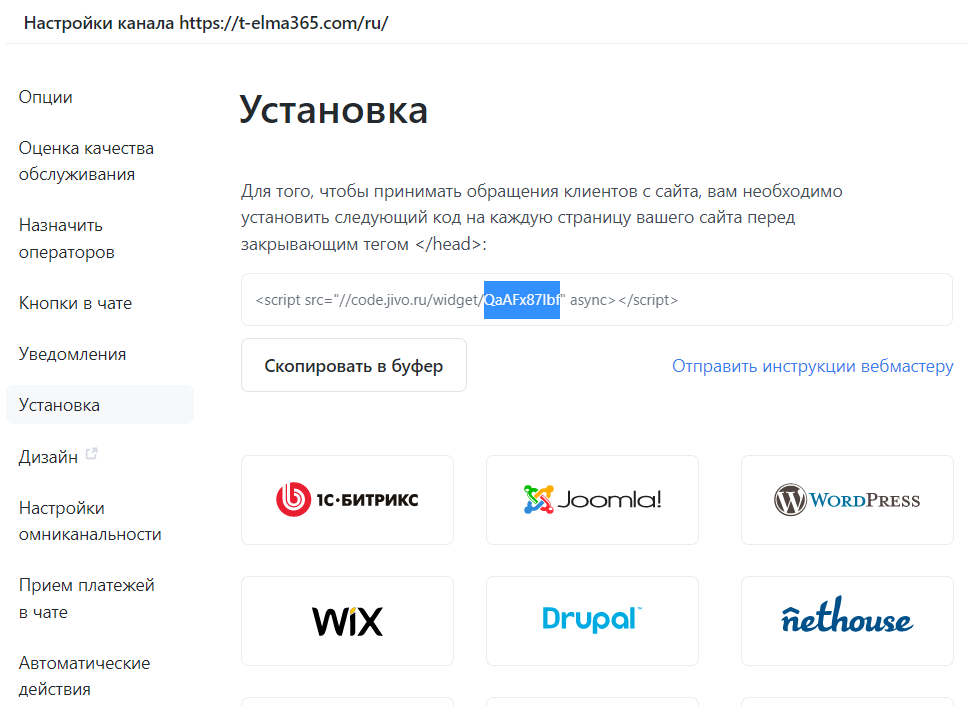Select the Установка sidebar item
Viewport: 967px width, 707px height.
(x=100, y=405)
